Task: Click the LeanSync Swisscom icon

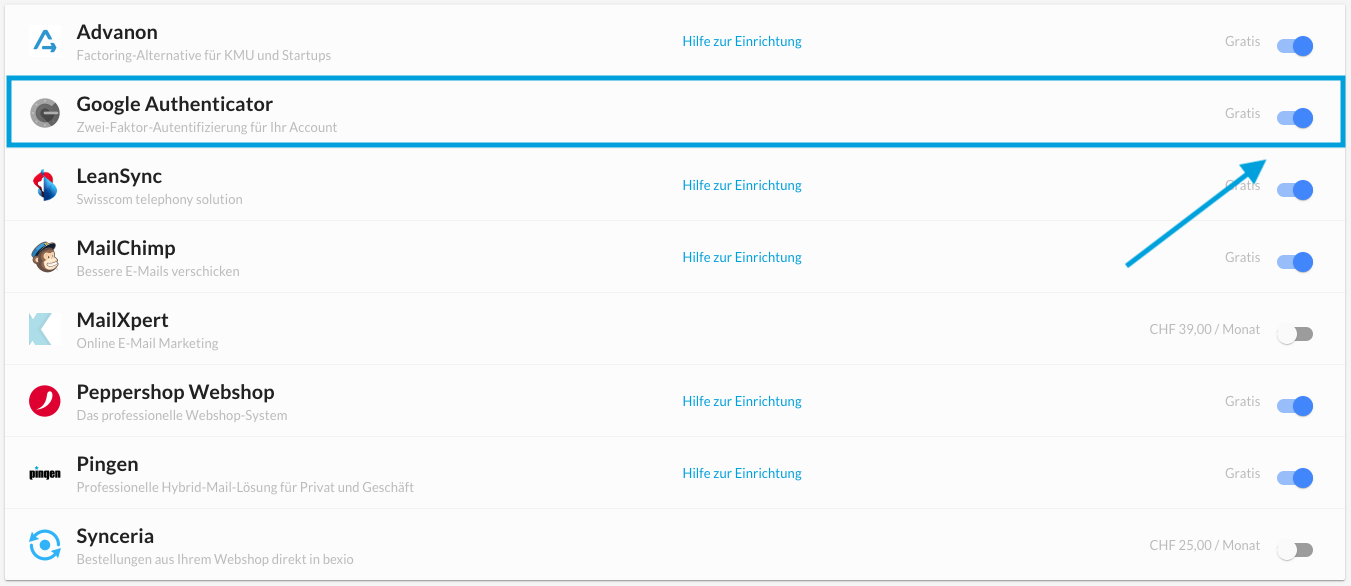Action: 45,185
